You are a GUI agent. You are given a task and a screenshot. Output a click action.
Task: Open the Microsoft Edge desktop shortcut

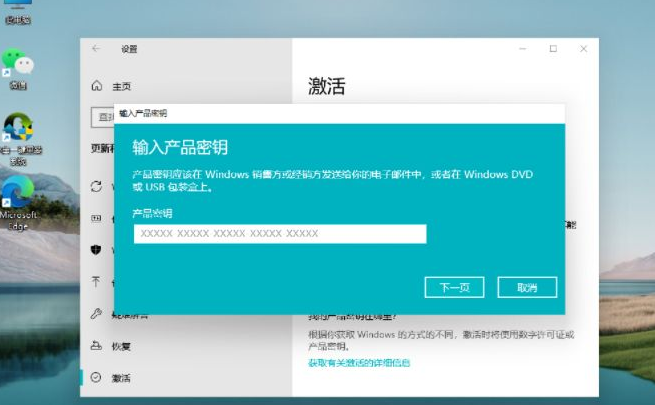18,194
